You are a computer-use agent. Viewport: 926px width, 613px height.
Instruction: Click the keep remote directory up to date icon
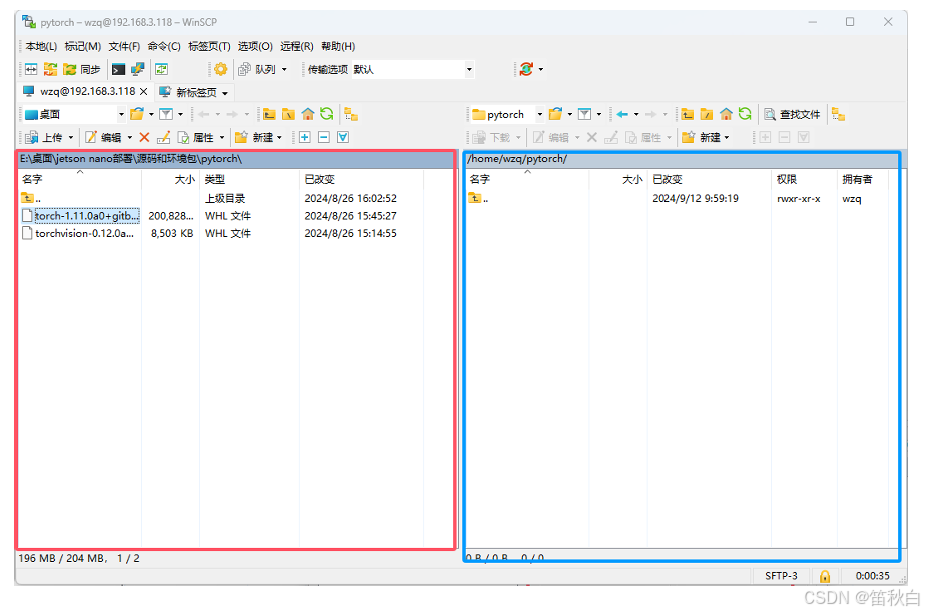161,70
